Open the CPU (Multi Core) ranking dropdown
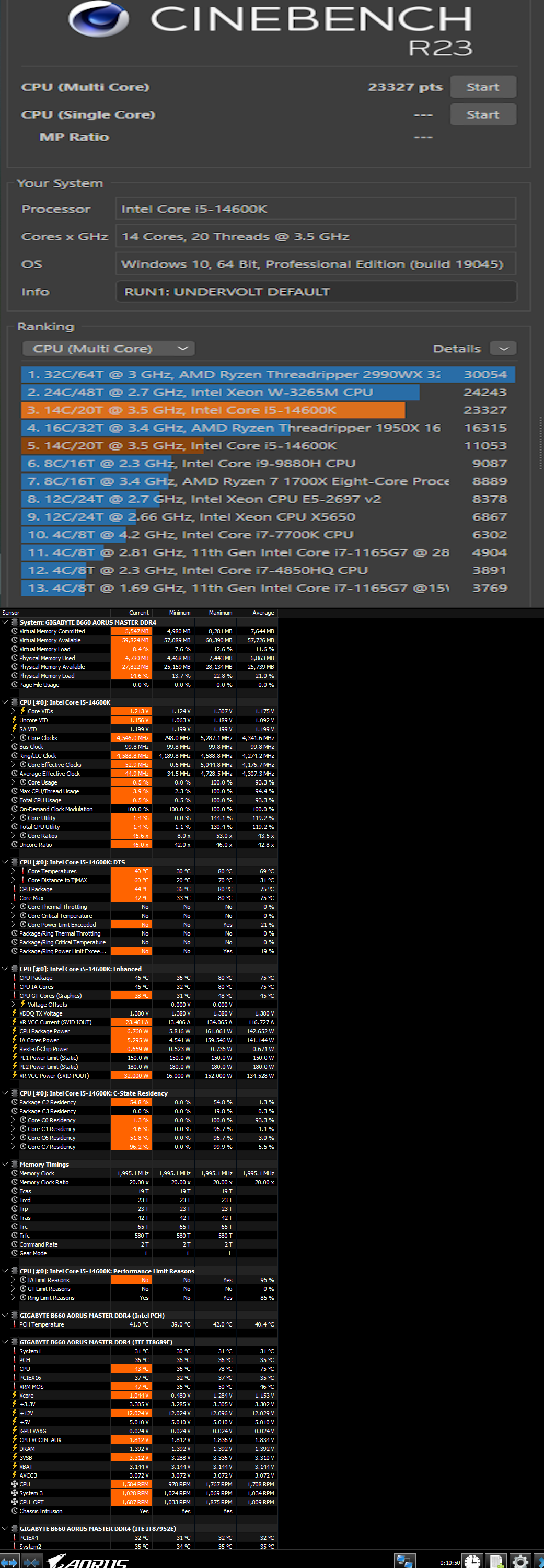This screenshot has width=544, height=1568. click(109, 349)
